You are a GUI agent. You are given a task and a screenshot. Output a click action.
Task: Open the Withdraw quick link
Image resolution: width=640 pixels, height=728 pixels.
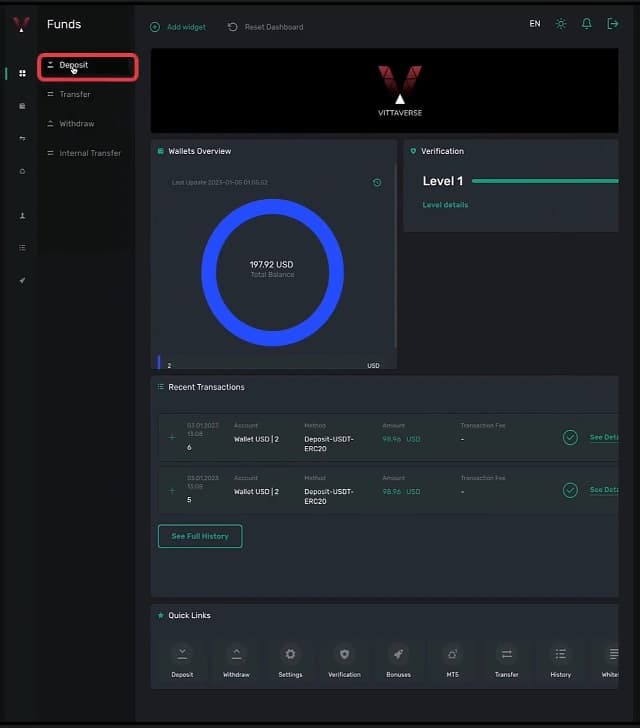[x=236, y=662]
